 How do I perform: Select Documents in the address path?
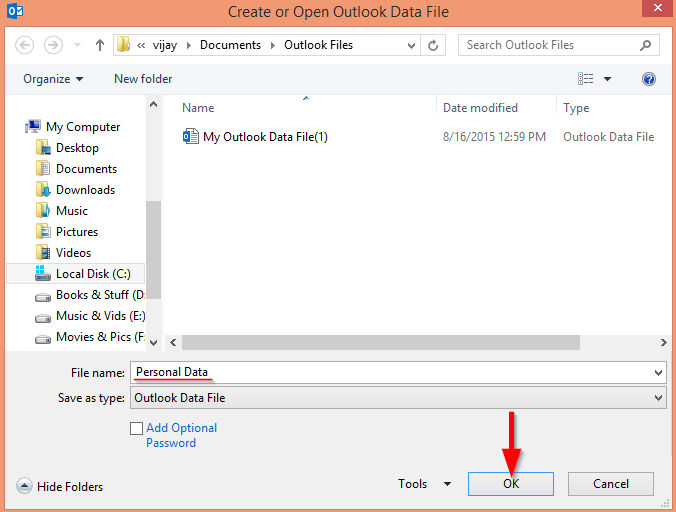(x=230, y=45)
